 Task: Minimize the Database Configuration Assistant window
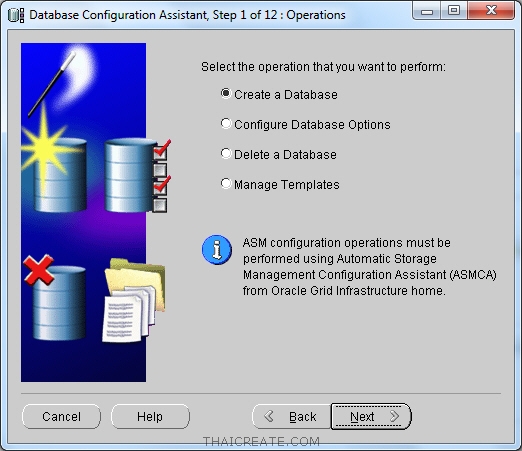point(427,11)
